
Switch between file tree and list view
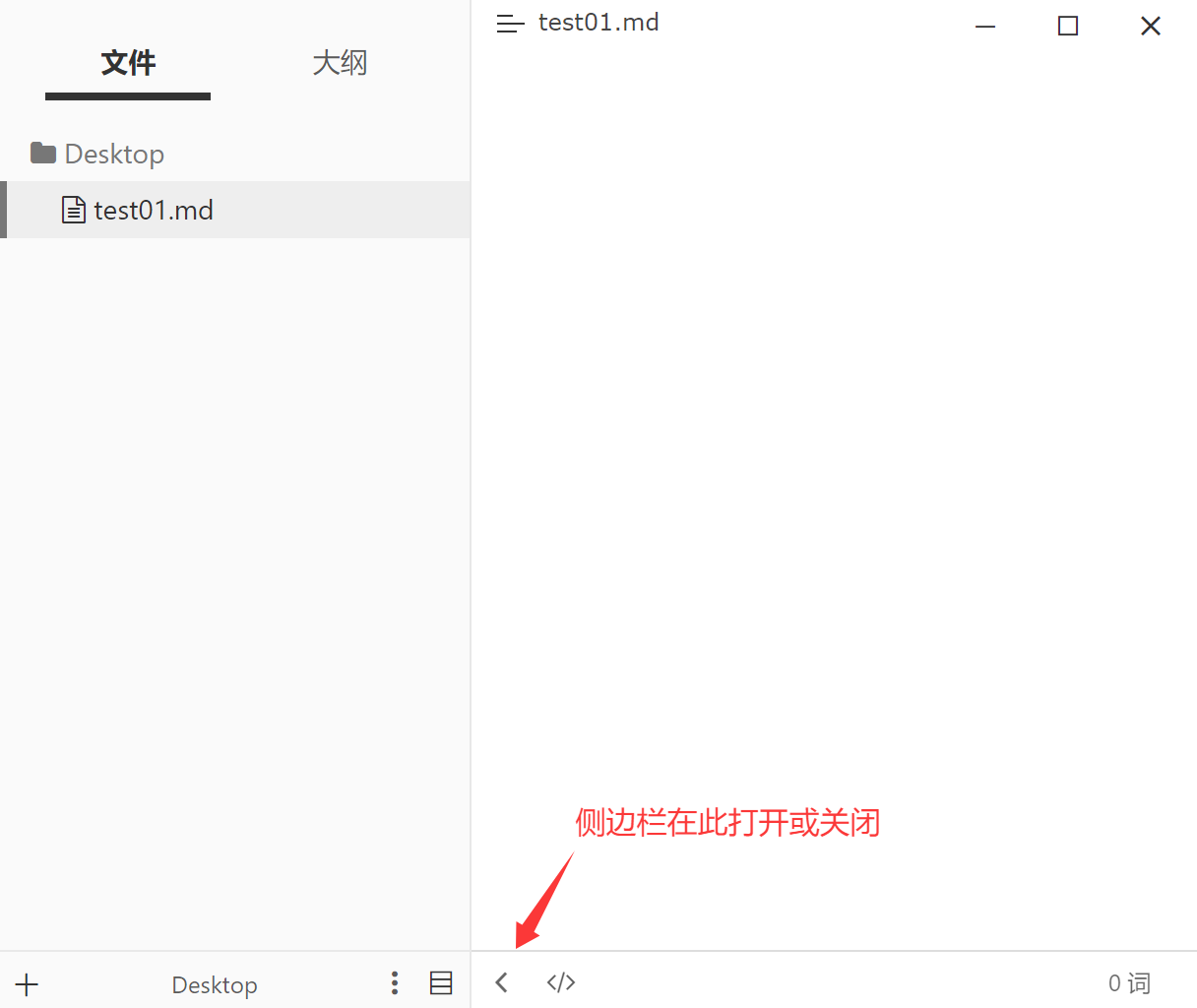[441, 982]
